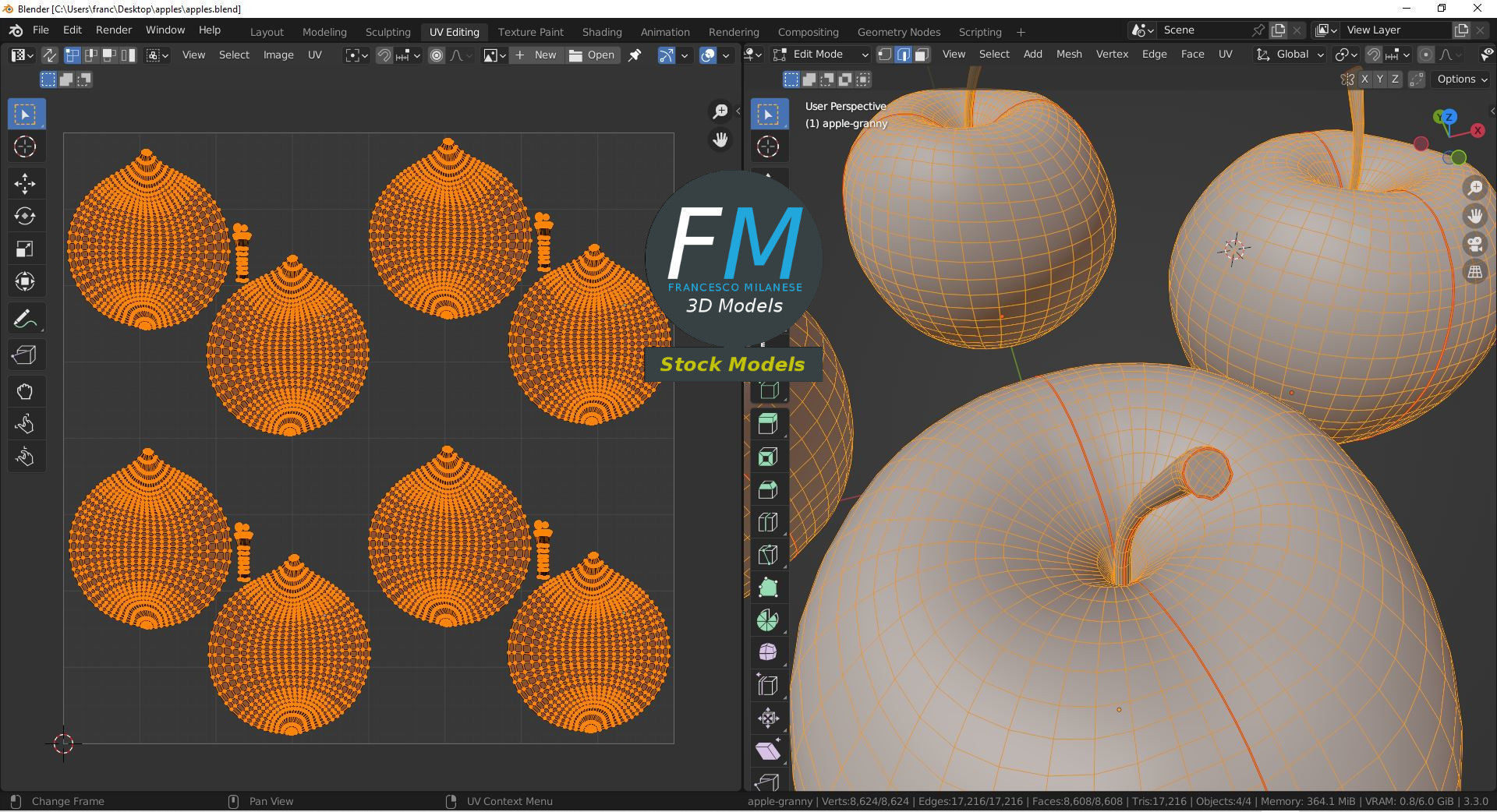Select the UV Pinch sculpt tool

pos(26,457)
